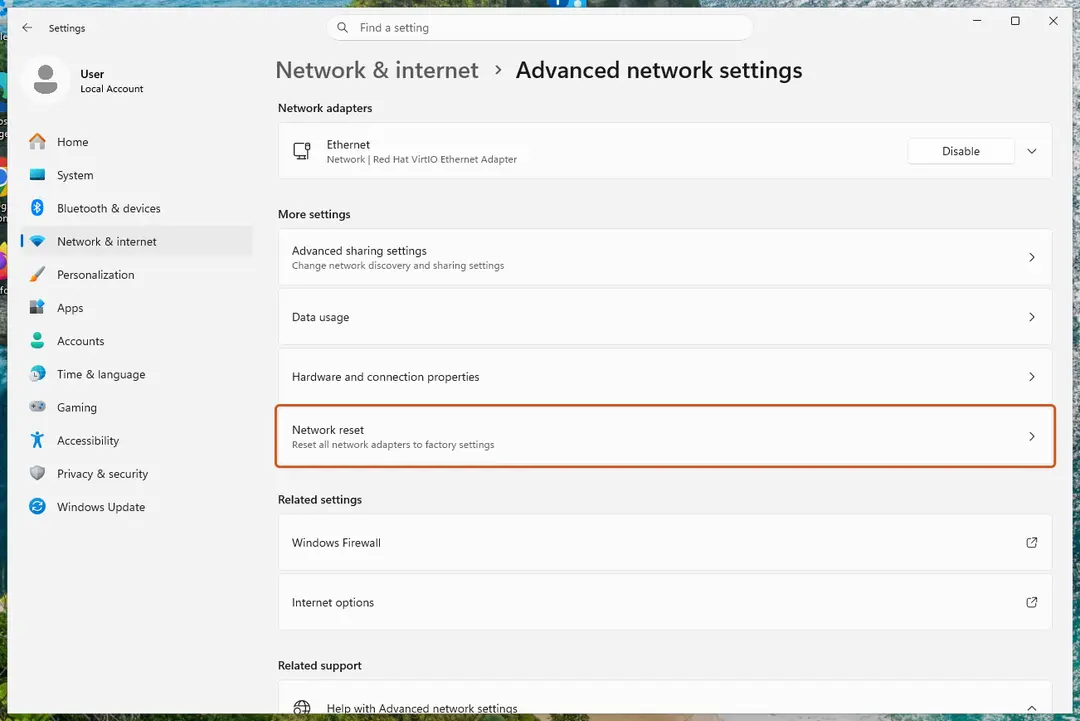This screenshot has width=1080, height=721.
Task: Click external link icon for Windows Firewall
Action: coord(1031,543)
